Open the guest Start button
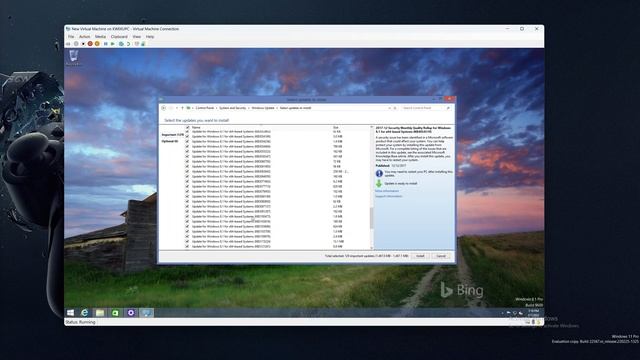640x360 pixels. pyautogui.click(x=70, y=313)
